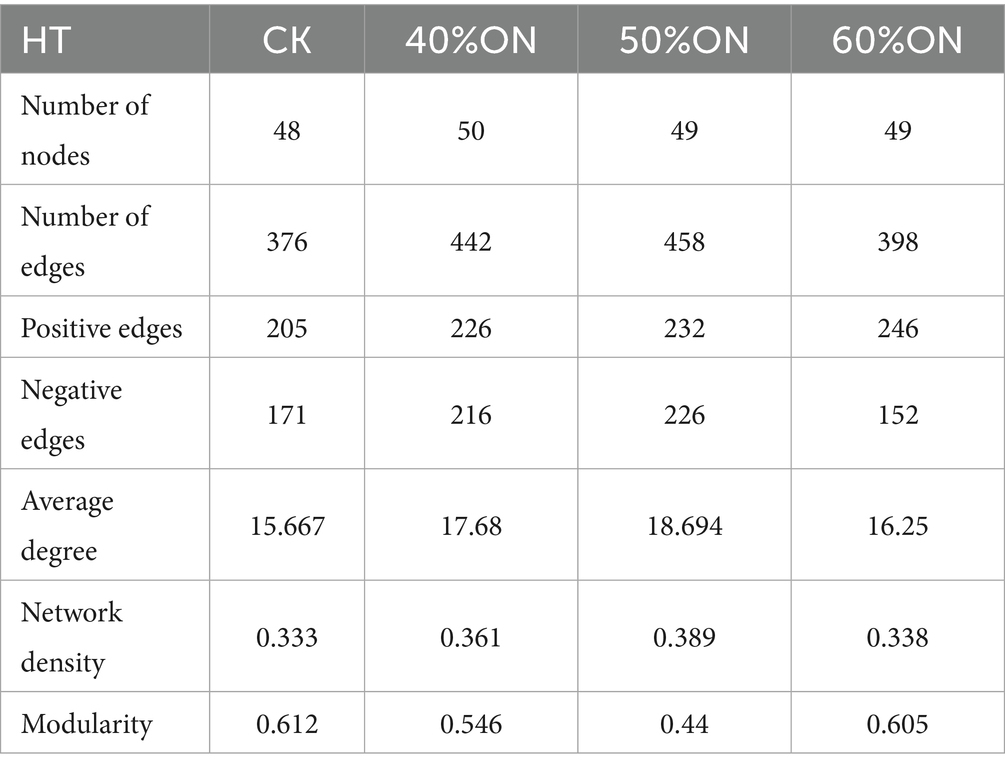Select the Modularity row label

86,723
